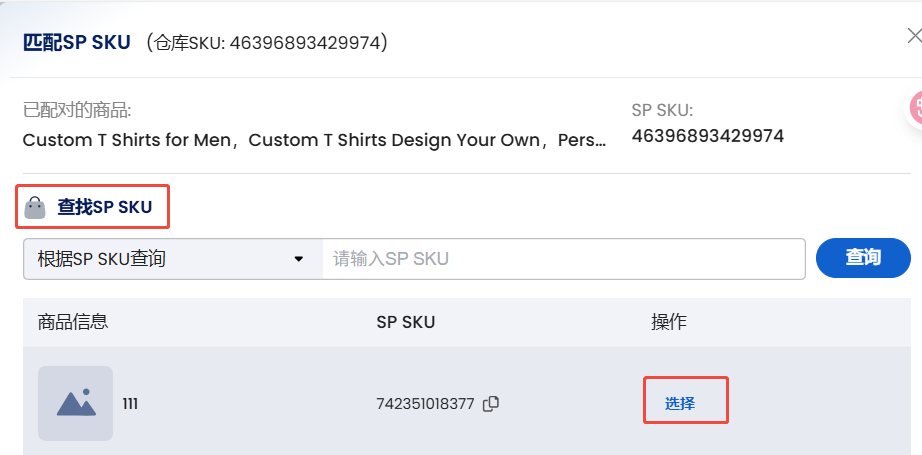Click the 商品信息 column header
Screen dimensions: 922x455
tap(73, 322)
